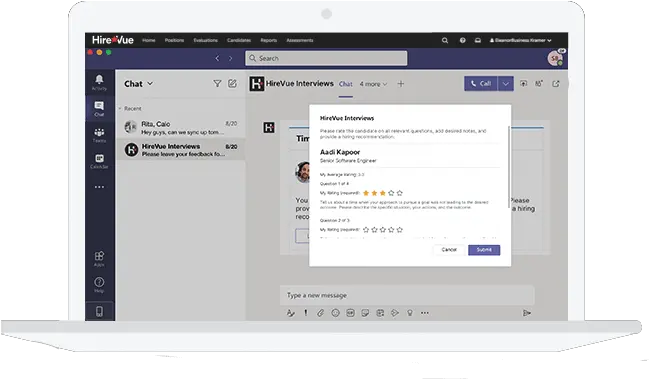Go forward with the right arrow
The width and height of the screenshot is (649, 379).
(231, 58)
